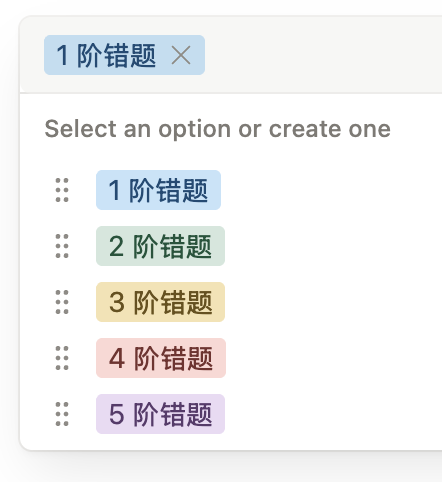The height and width of the screenshot is (482, 442).
Task: Choose the green 2 阶错题 option
Action: point(160,246)
